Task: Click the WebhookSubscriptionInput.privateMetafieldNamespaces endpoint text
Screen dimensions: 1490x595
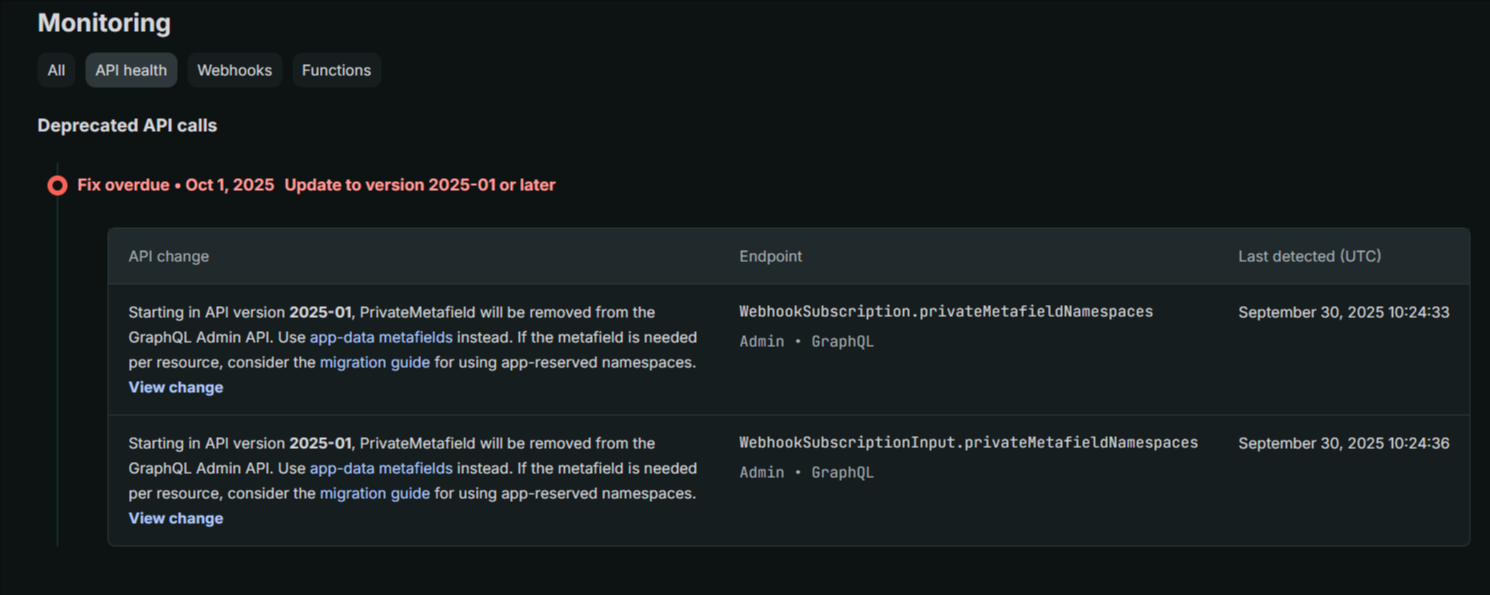Action: point(968,443)
